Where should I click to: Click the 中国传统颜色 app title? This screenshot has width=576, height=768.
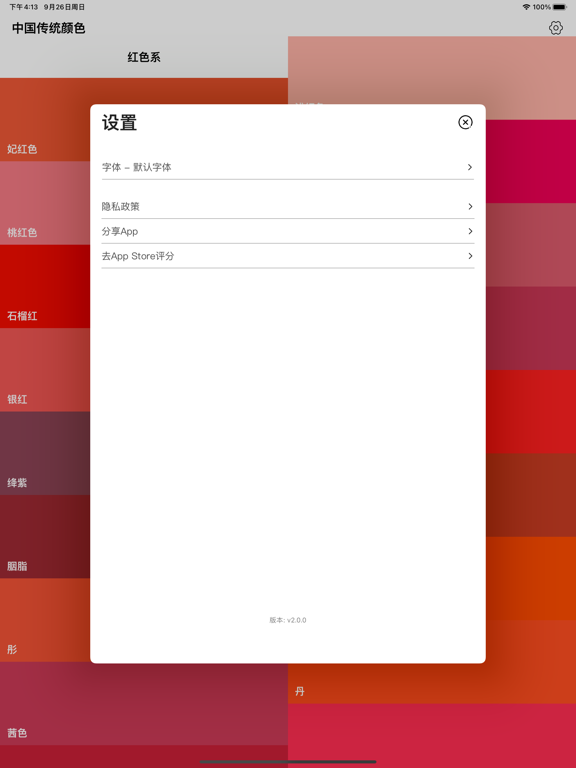click(x=48, y=28)
